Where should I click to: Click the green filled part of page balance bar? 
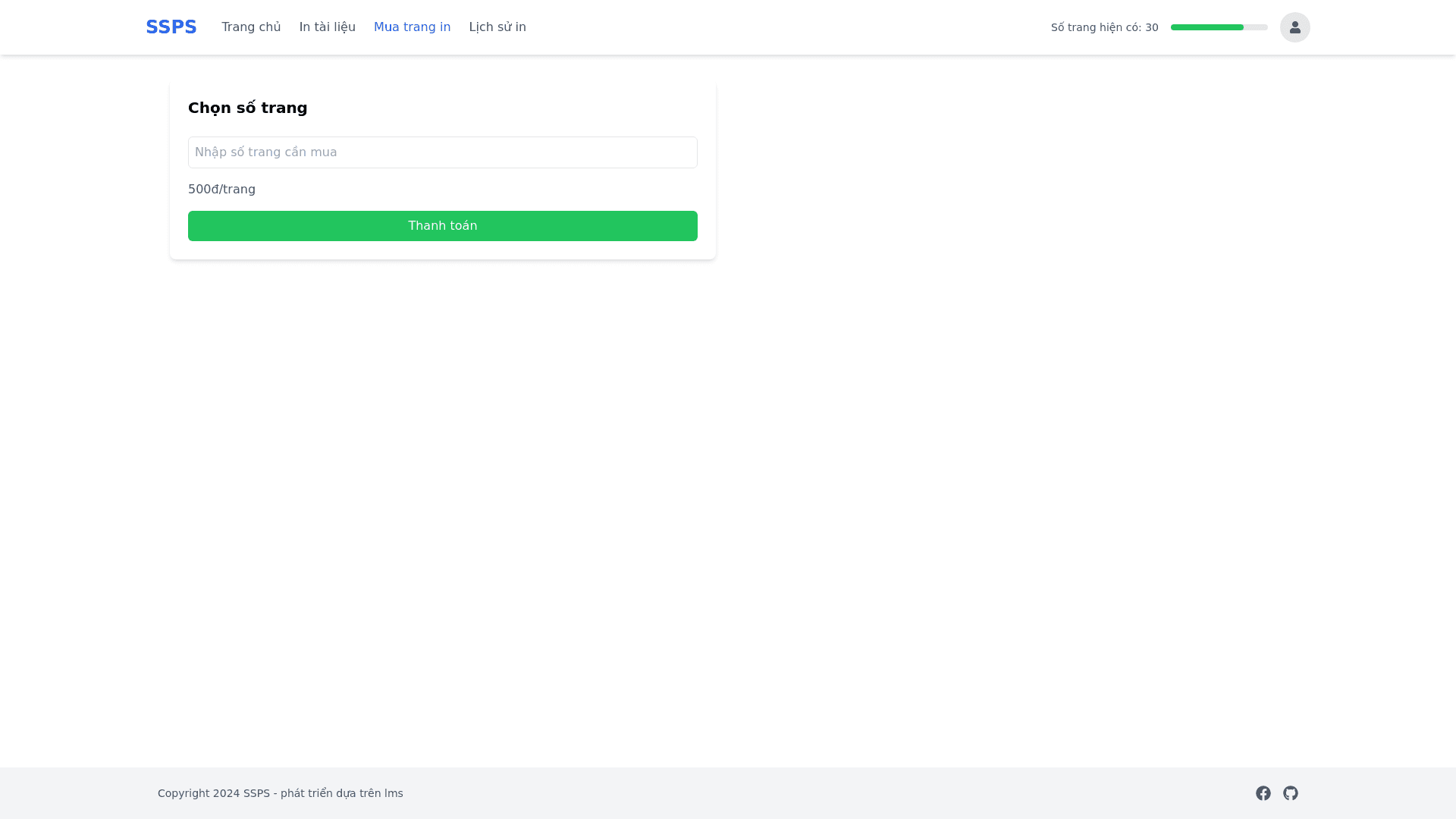pyautogui.click(x=1206, y=27)
